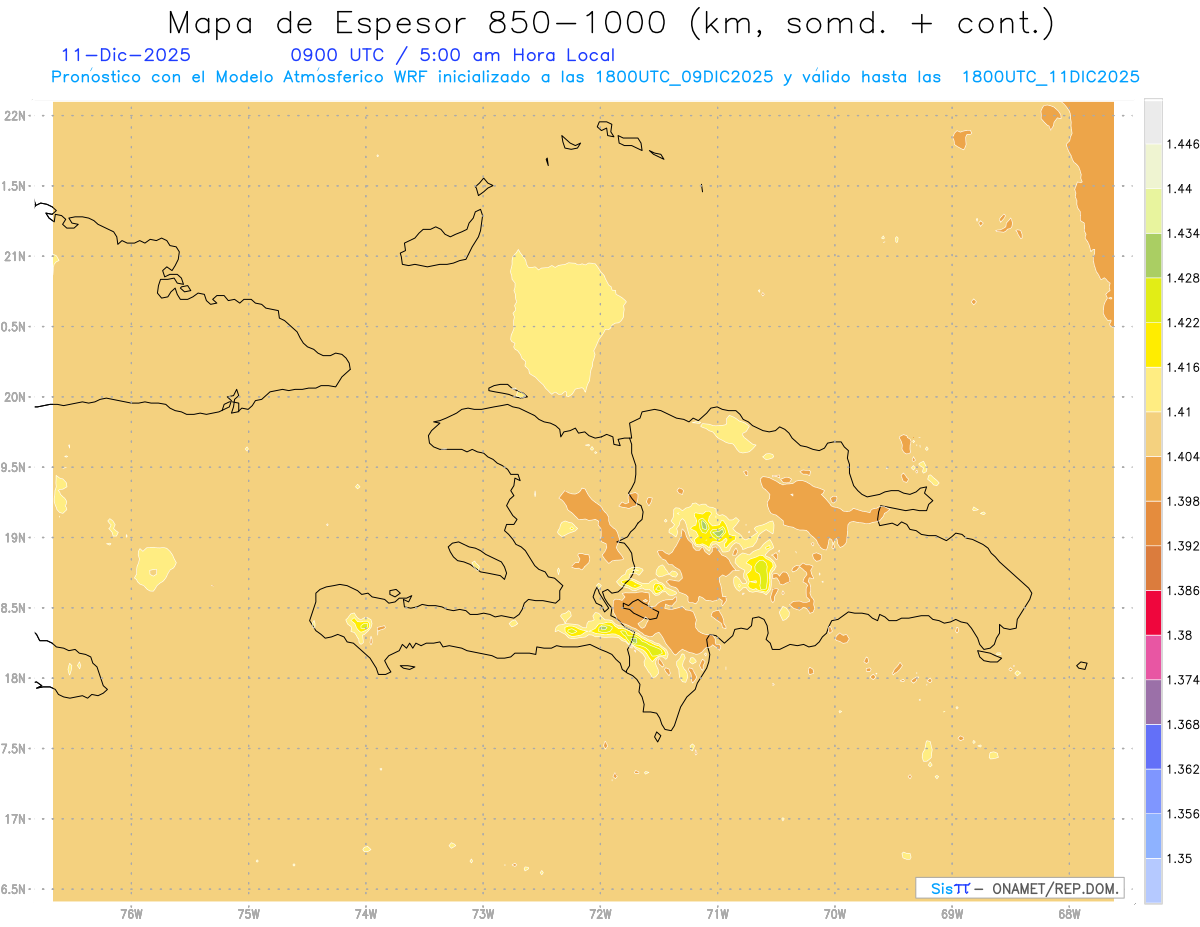The image size is (1200, 927).
Task: Click the 18N latitude axis label
Action: point(17,678)
